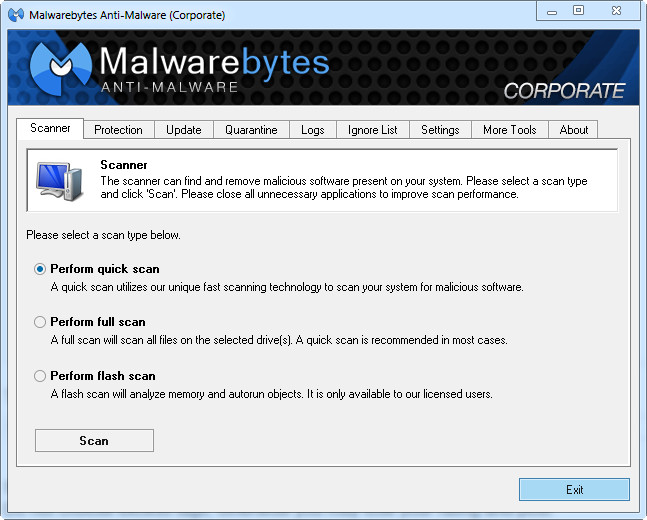This screenshot has height=520, width=647.
Task: Open the Settings tab
Action: 440,130
